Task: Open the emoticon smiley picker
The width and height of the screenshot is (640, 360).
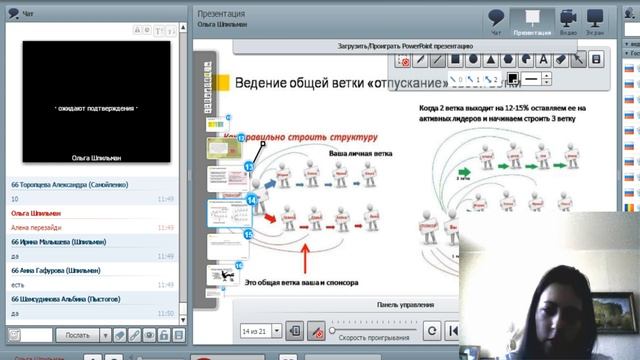Action: (x=14, y=335)
